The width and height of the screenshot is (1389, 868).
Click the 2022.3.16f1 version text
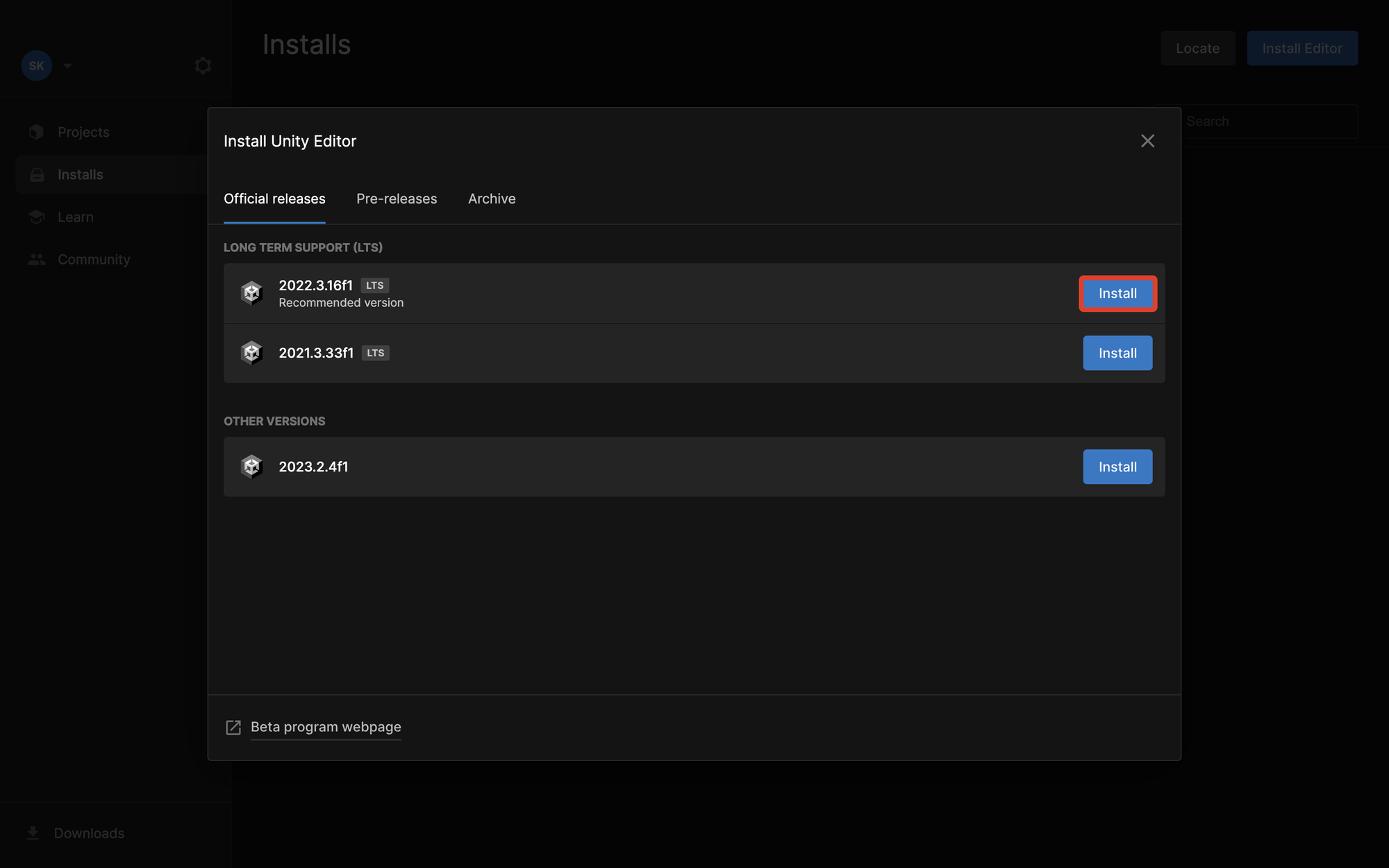316,285
